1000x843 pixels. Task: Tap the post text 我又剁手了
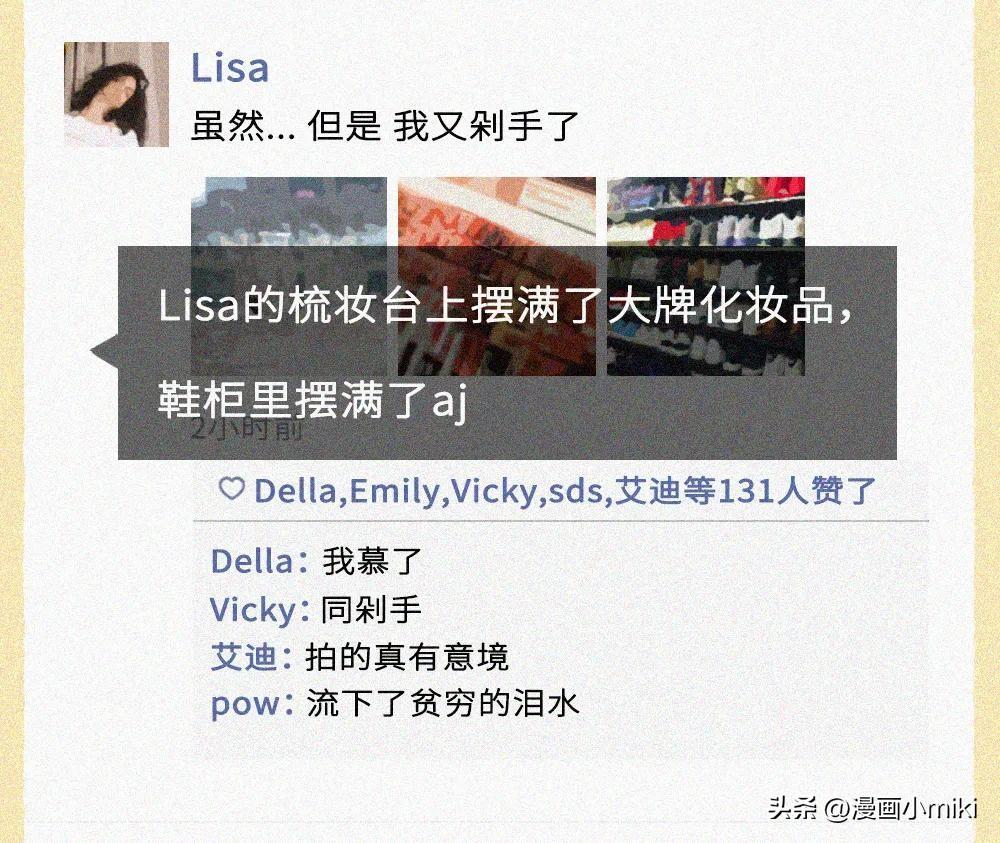coord(485,126)
